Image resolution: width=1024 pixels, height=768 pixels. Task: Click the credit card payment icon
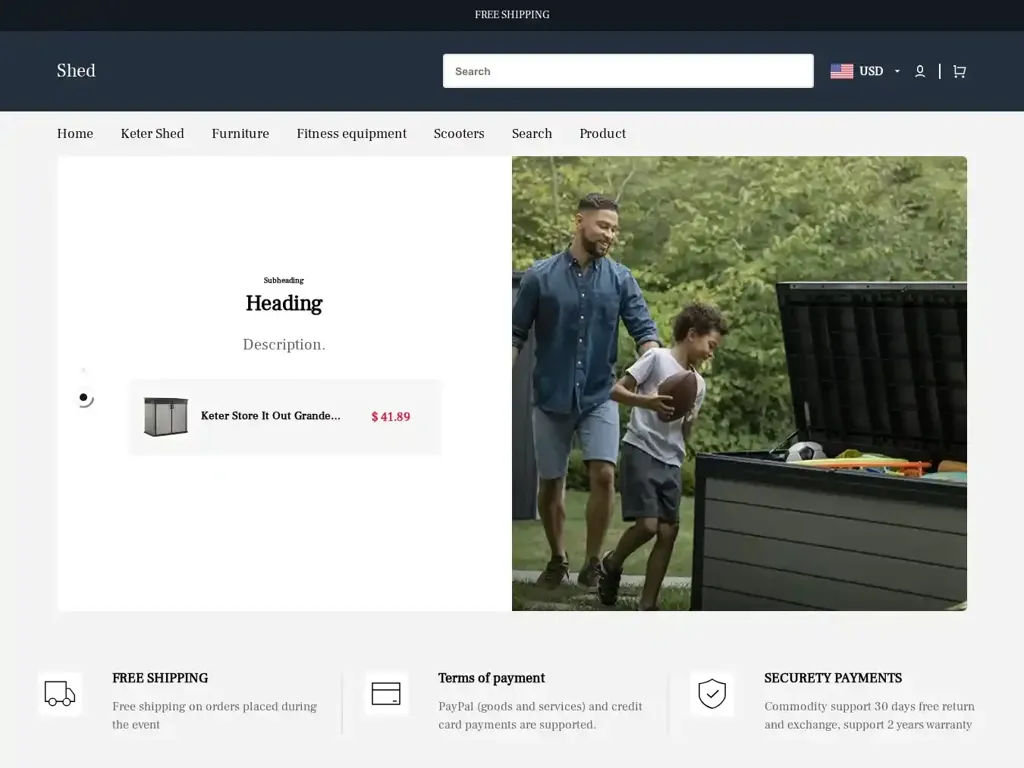coord(386,694)
